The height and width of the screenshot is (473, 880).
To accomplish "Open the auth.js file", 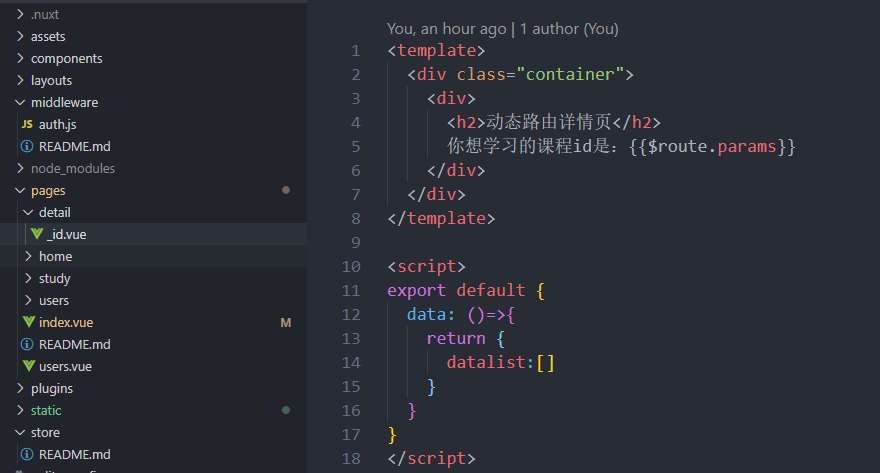I will tap(57, 125).
